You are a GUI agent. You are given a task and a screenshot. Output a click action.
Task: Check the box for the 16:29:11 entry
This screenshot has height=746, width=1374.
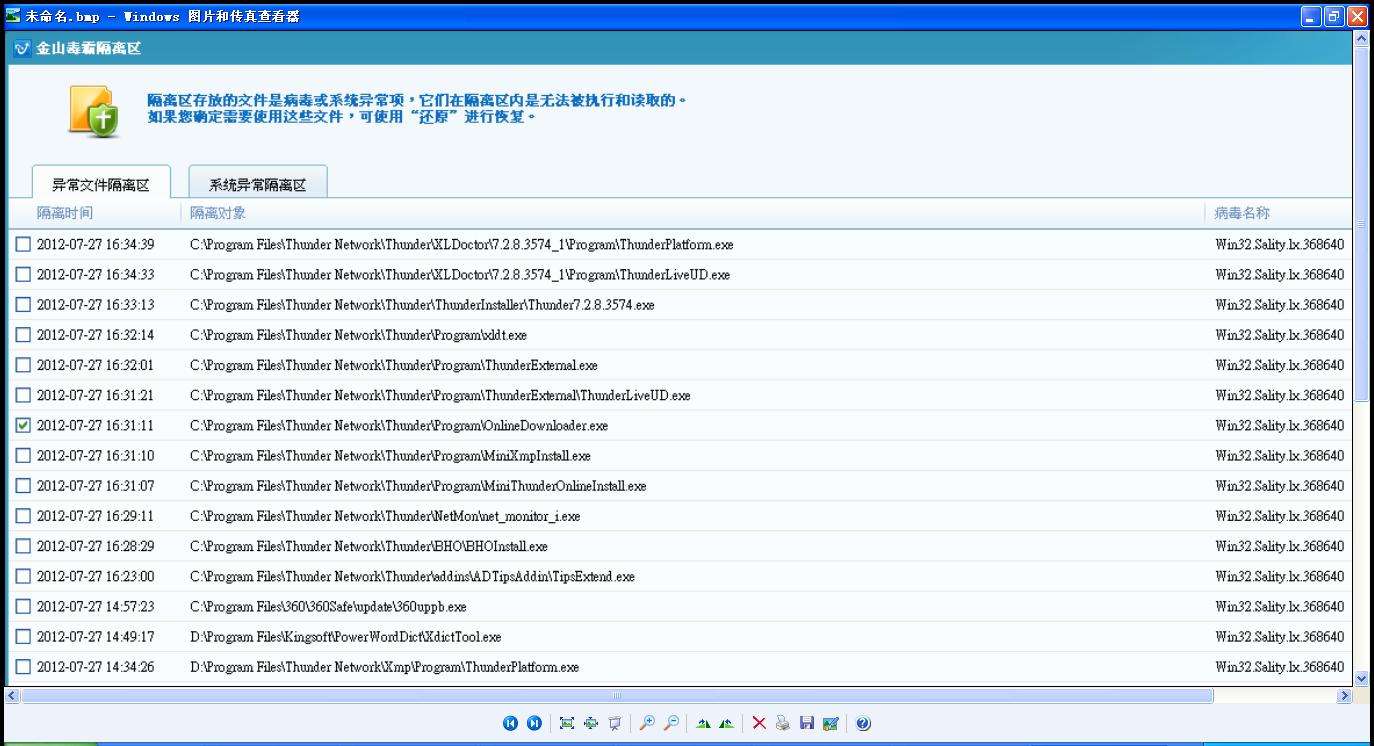point(23,516)
